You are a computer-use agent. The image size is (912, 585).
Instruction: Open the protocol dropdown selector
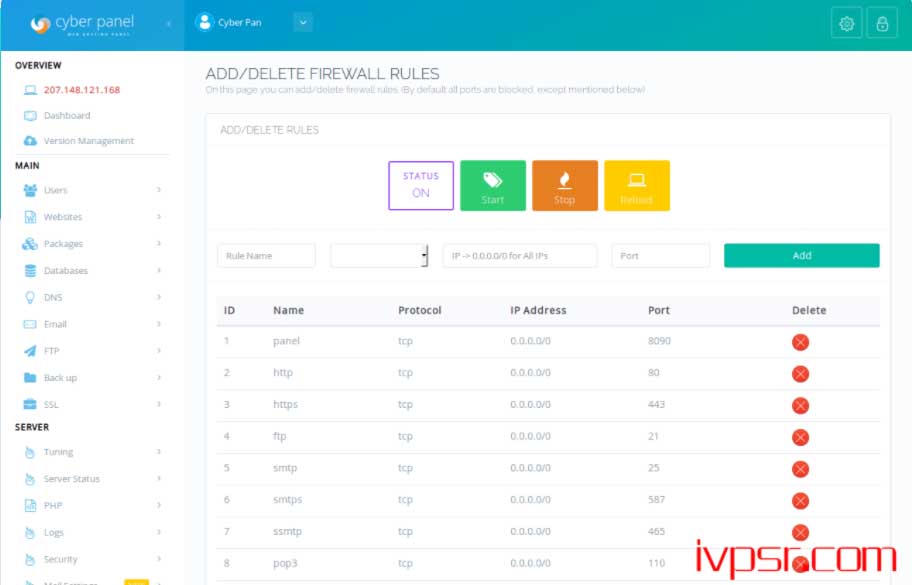[x=379, y=256]
